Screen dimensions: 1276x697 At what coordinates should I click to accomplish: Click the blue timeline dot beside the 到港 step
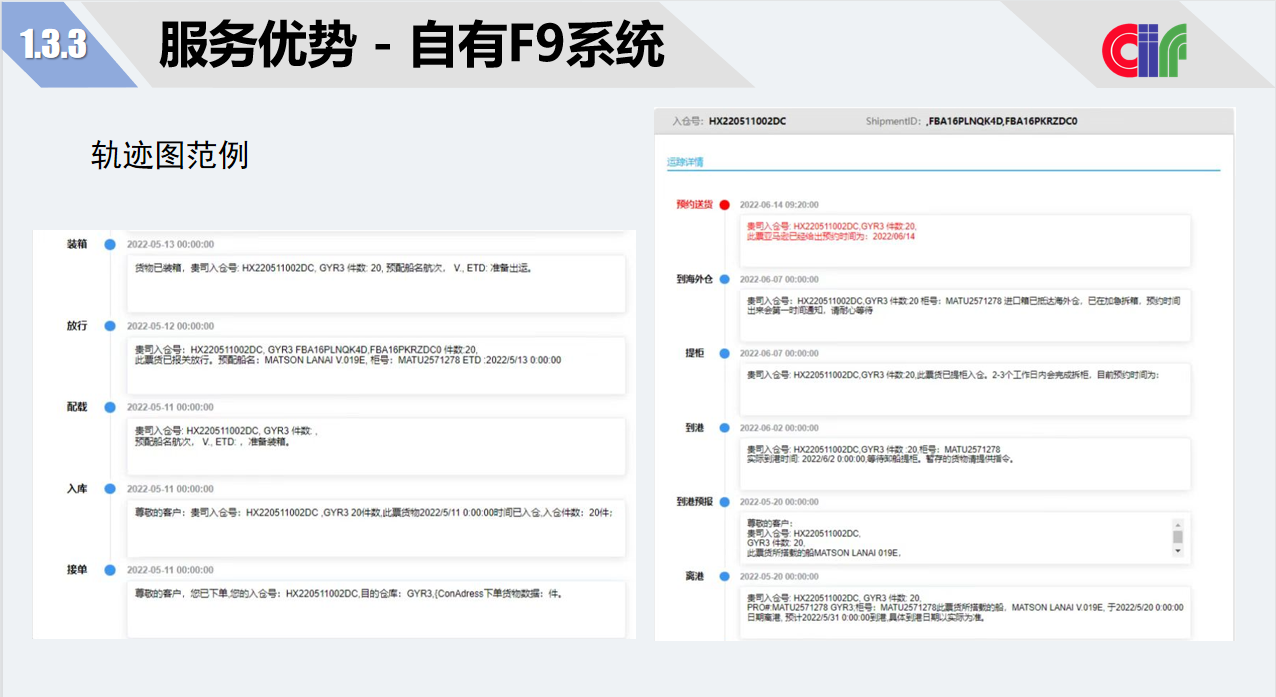tap(724, 427)
